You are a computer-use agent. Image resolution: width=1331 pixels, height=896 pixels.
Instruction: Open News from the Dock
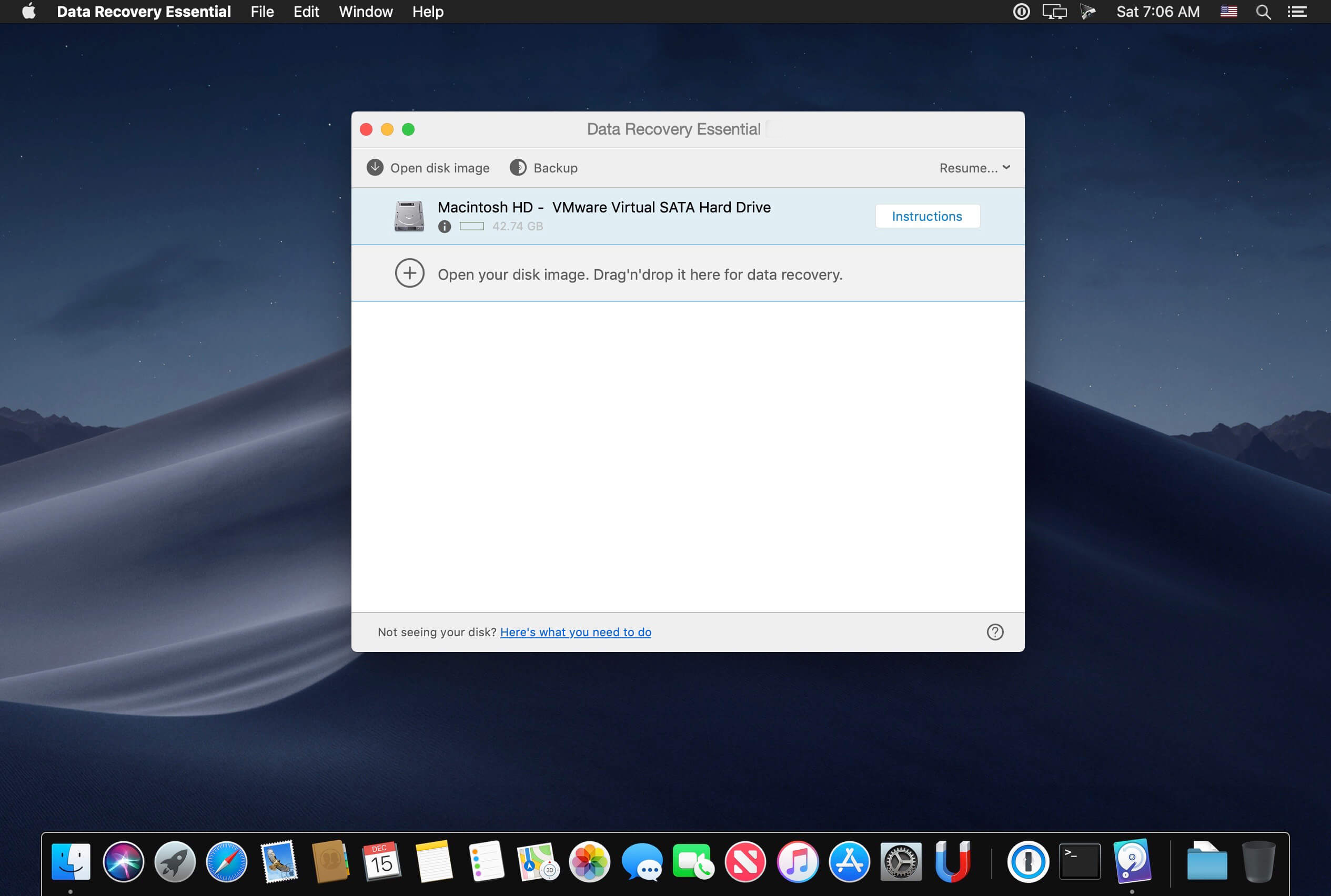[745, 861]
